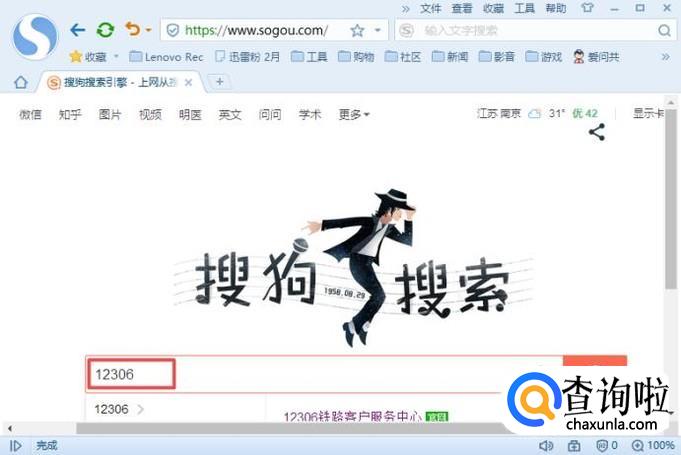Click the Sogou browser logo
This screenshot has height=455, width=681.
point(35,36)
